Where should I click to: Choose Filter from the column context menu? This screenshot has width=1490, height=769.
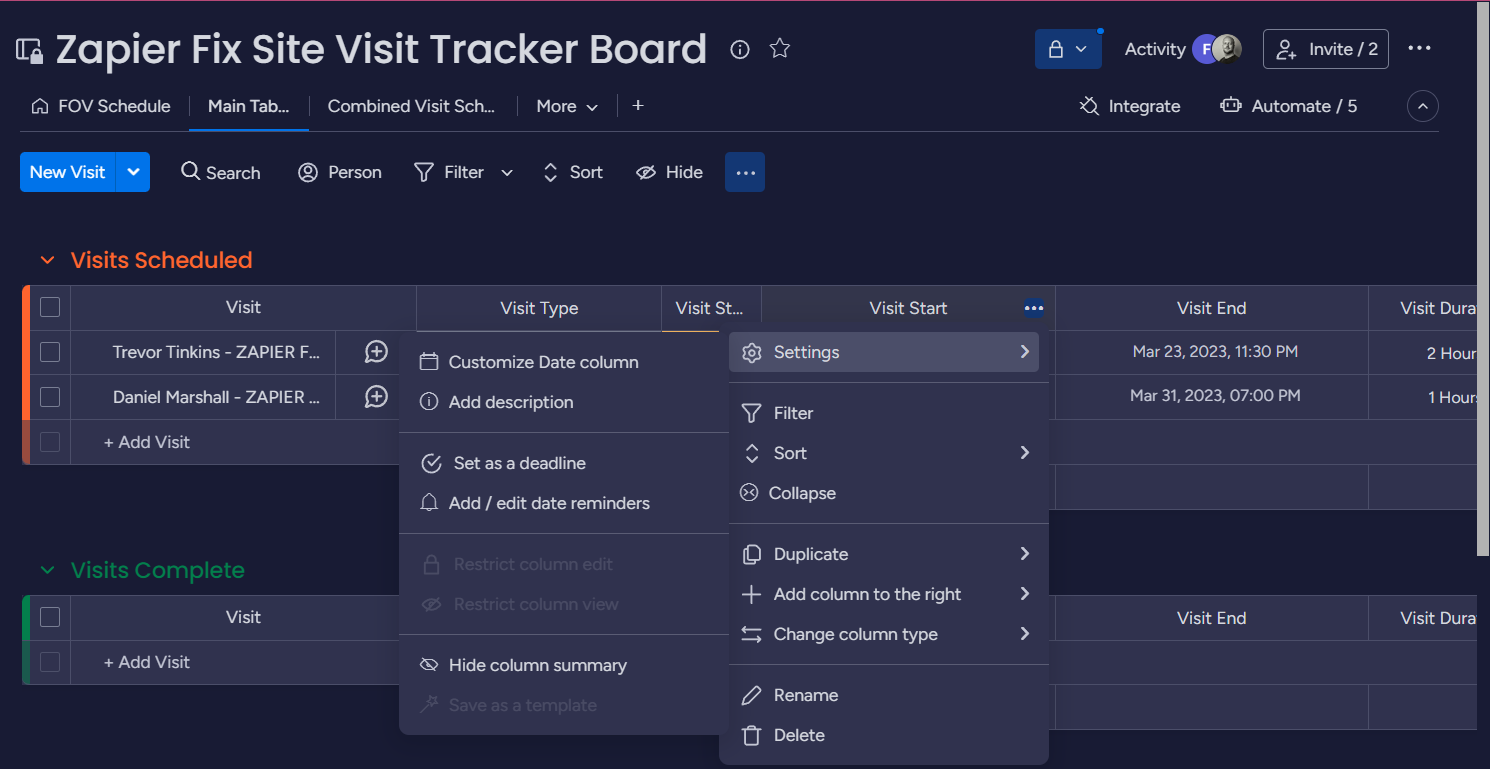884,413
